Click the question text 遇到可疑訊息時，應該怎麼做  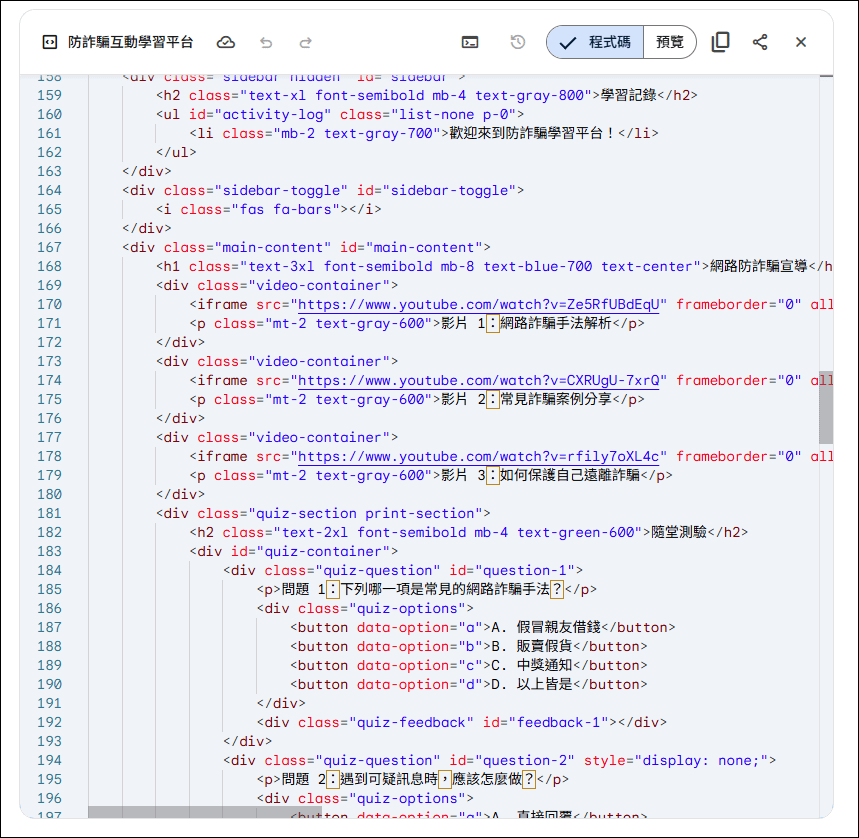[431, 779]
